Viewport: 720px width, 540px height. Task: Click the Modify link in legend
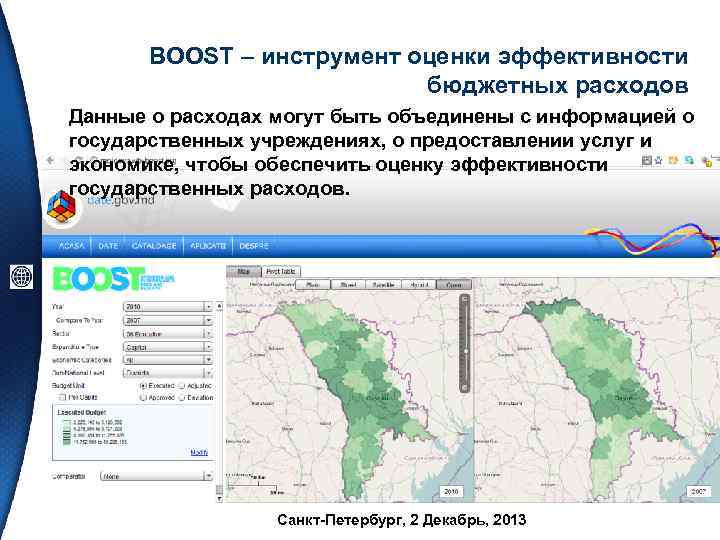(199, 452)
